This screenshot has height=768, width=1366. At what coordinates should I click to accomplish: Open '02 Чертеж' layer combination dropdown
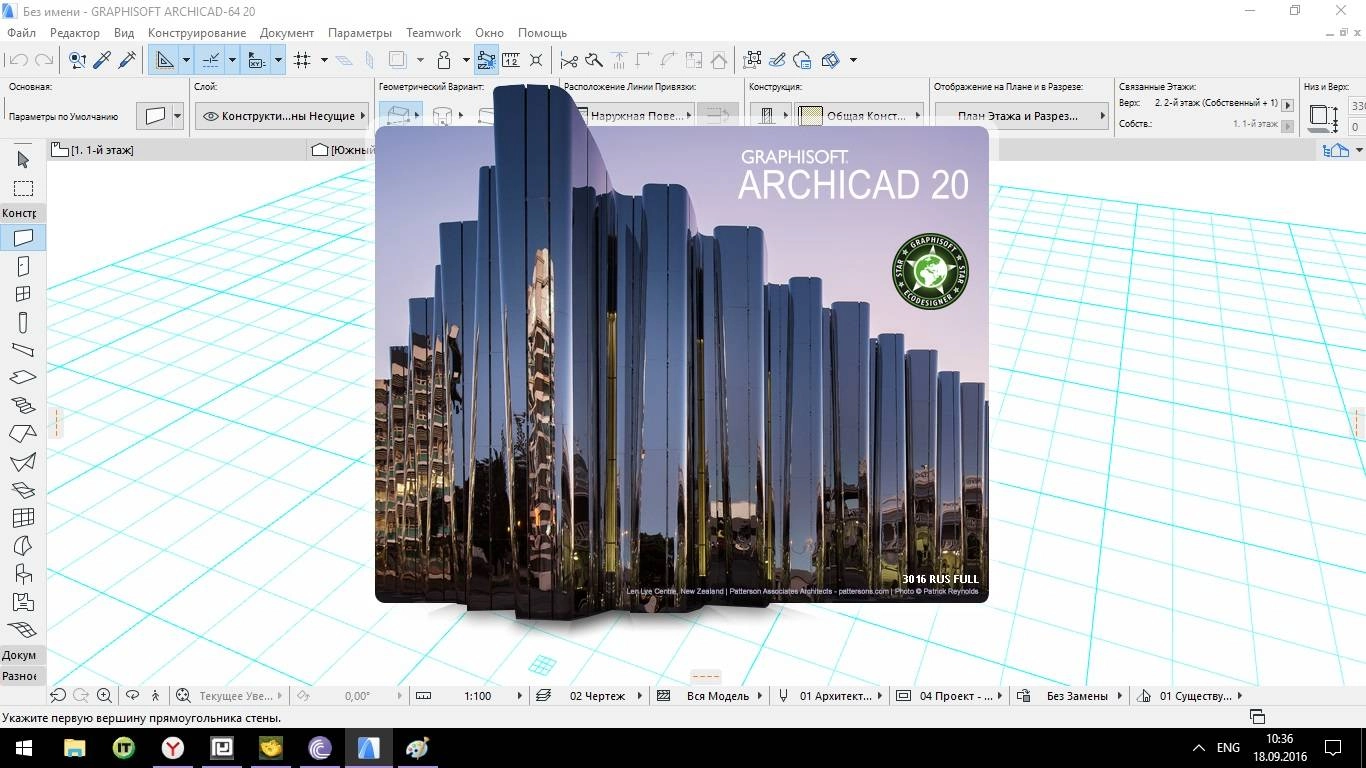click(590, 695)
